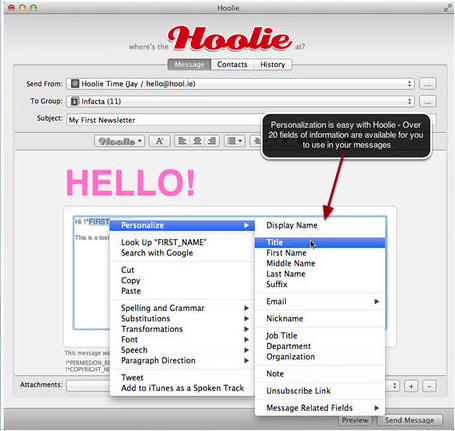455x431 pixels.
Task: Expand the Transformations submenu
Action: click(182, 329)
